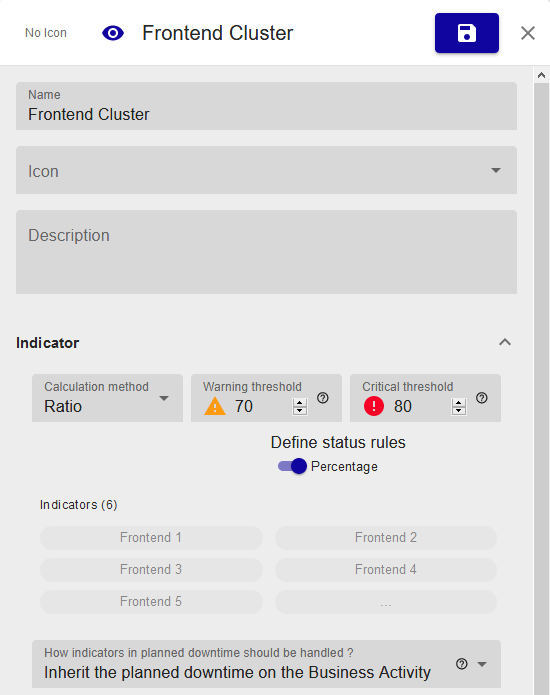
Task: Click the ellipsis chip for more indicators
Action: [x=386, y=602]
